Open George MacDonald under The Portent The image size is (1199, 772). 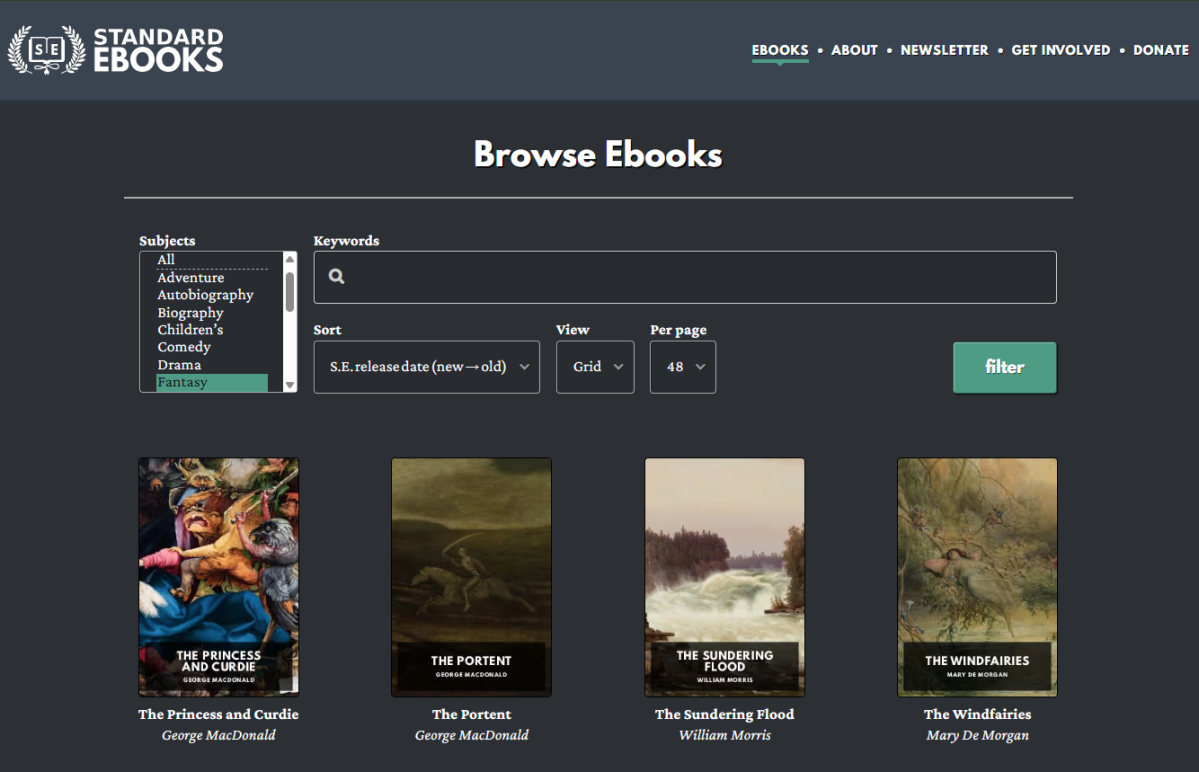pyautogui.click(x=471, y=735)
